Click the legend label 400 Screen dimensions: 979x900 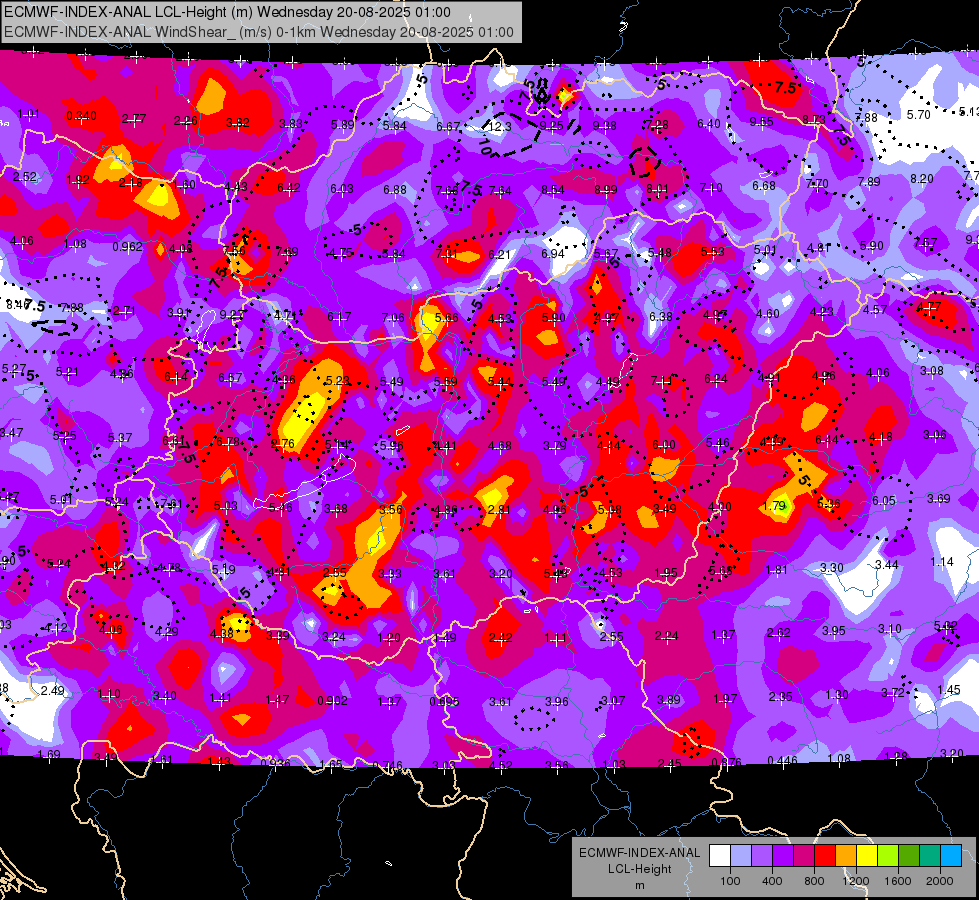pyautogui.click(x=772, y=881)
